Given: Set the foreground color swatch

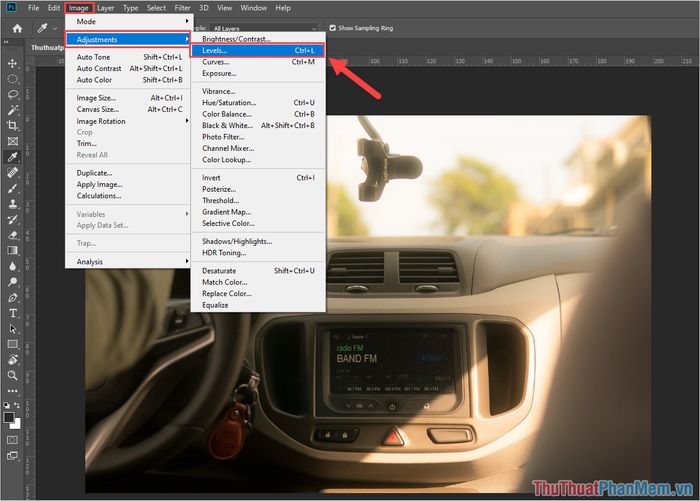Looking at the screenshot, I should pos(8,417).
